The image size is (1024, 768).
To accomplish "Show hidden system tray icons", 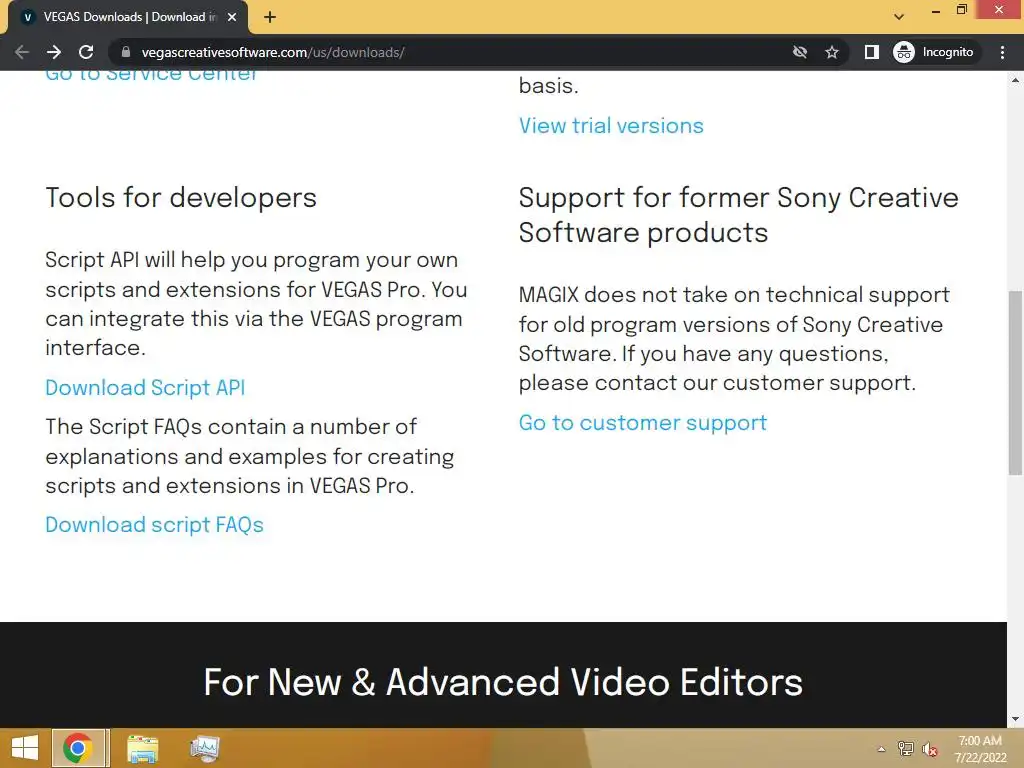I will click(x=881, y=749).
